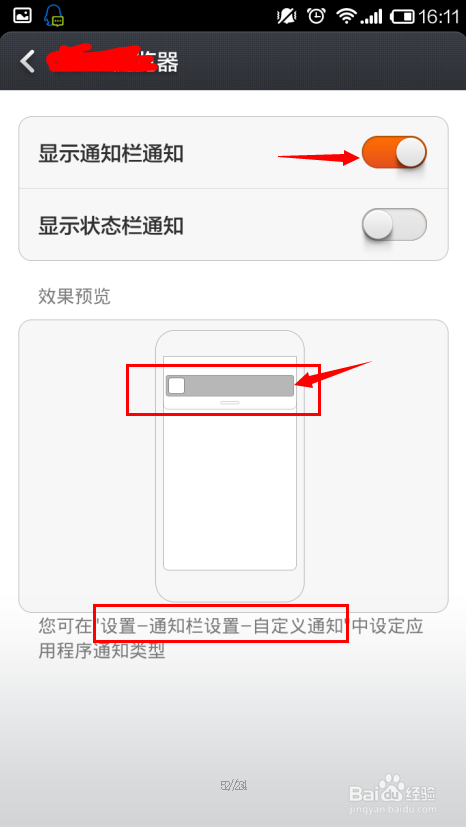The width and height of the screenshot is (466, 827).
Task: Tap the white square icon in preview notification
Action: (x=176, y=386)
